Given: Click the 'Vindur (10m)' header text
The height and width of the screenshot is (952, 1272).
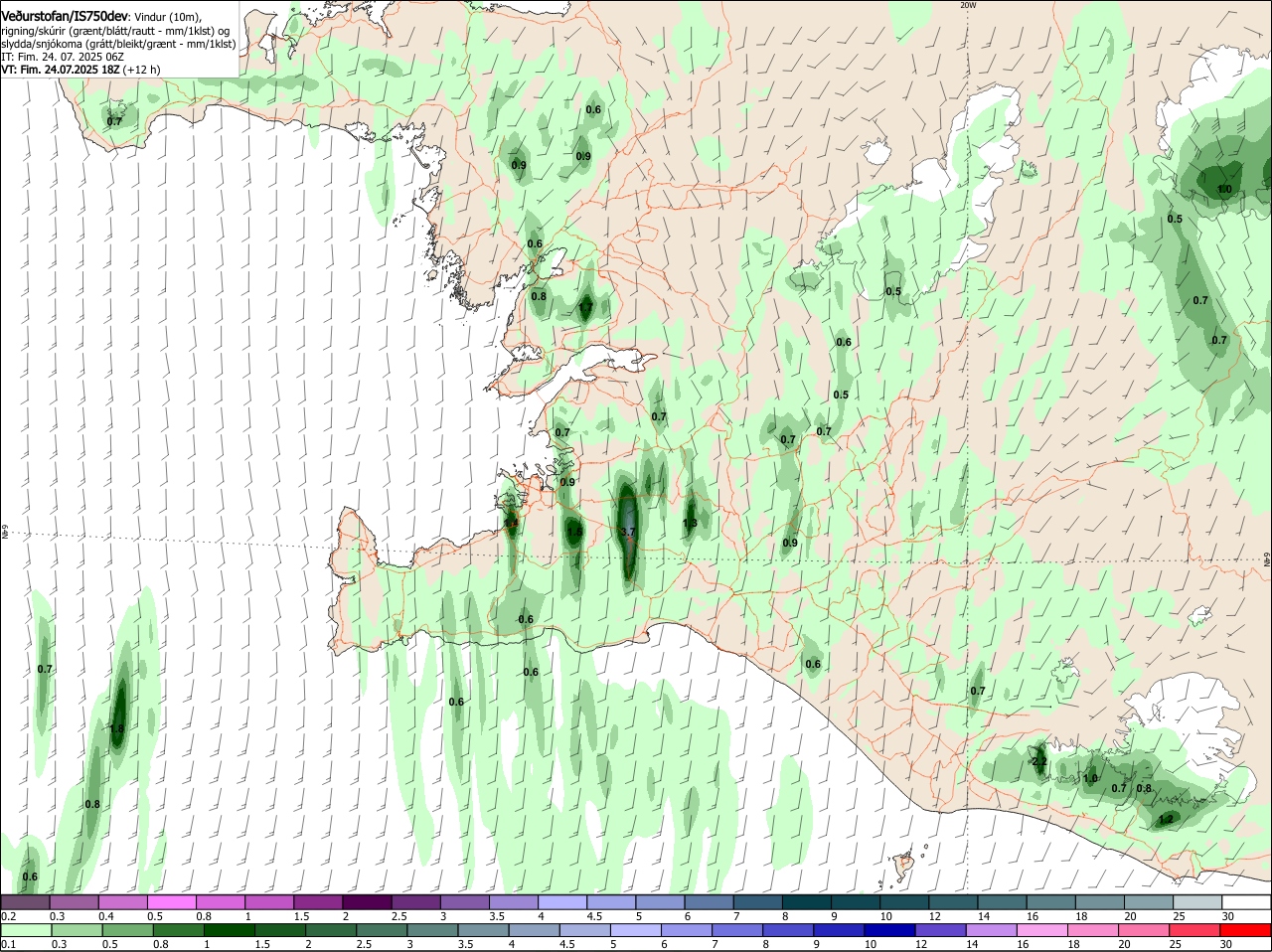Looking at the screenshot, I should click(x=168, y=16).
